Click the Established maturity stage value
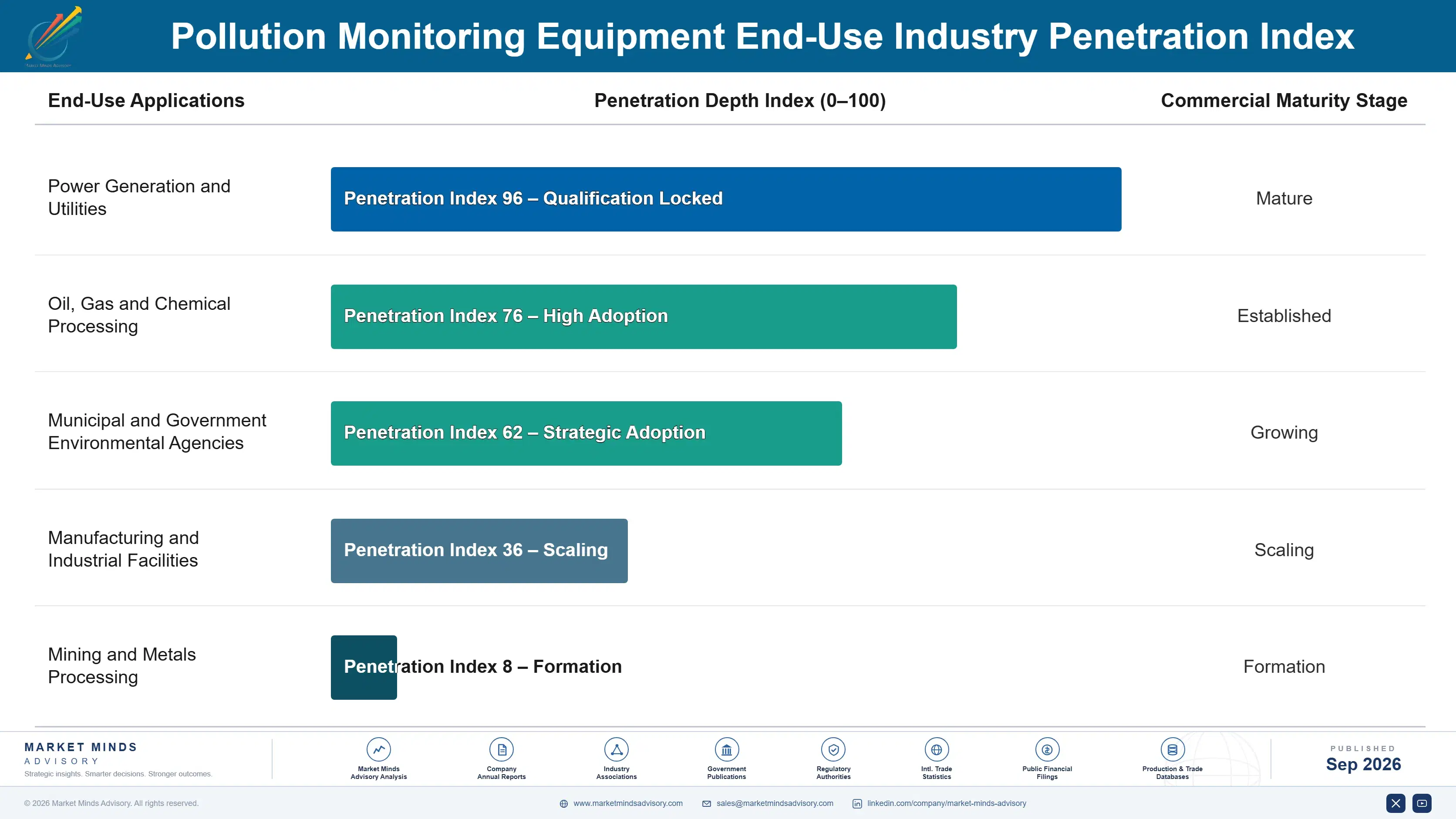The height and width of the screenshot is (819, 1456). tap(1284, 316)
